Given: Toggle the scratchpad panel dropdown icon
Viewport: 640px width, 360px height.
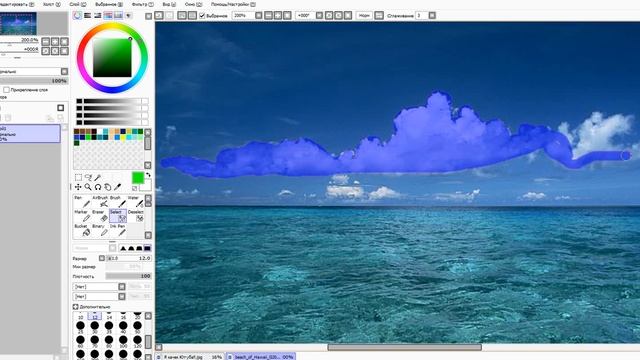Looking at the screenshot, I should point(128,16).
